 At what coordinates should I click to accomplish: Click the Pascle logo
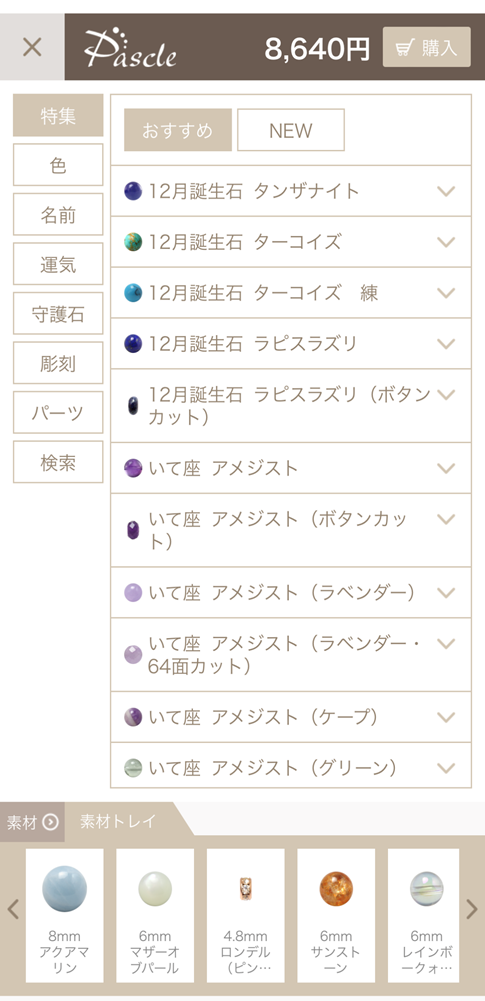[x=130, y=50]
